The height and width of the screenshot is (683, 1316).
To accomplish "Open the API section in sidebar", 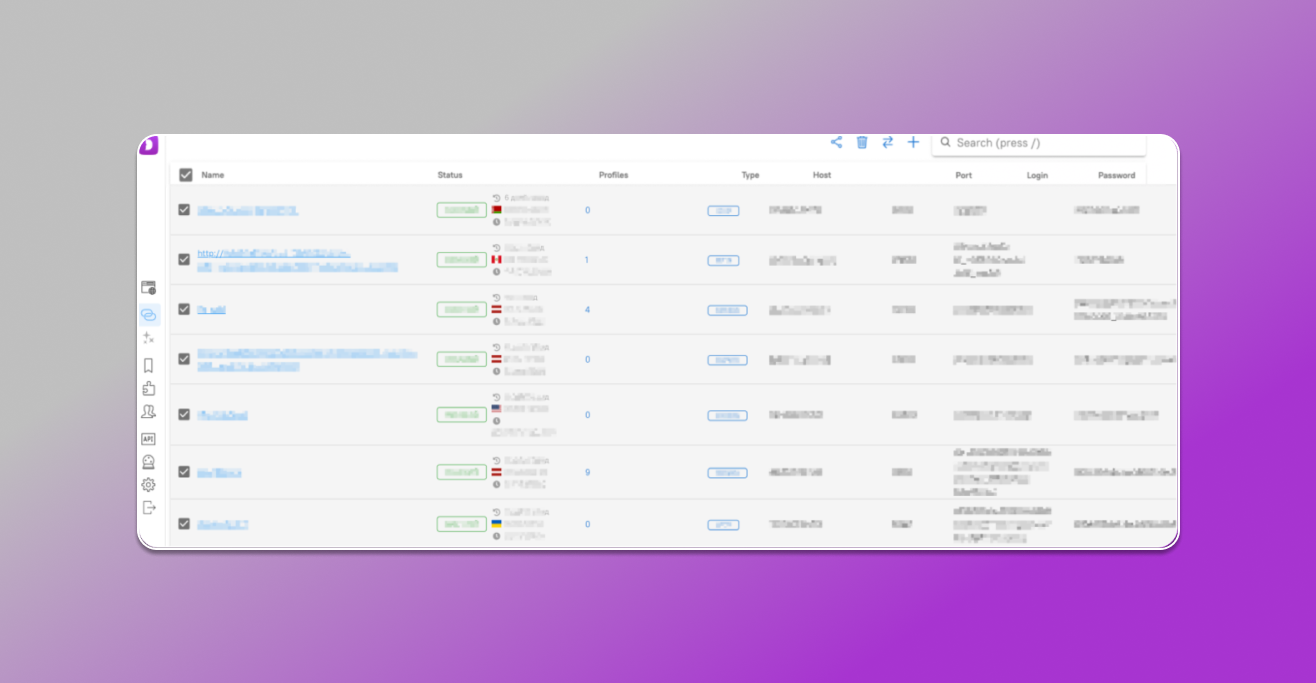I will tap(148, 438).
